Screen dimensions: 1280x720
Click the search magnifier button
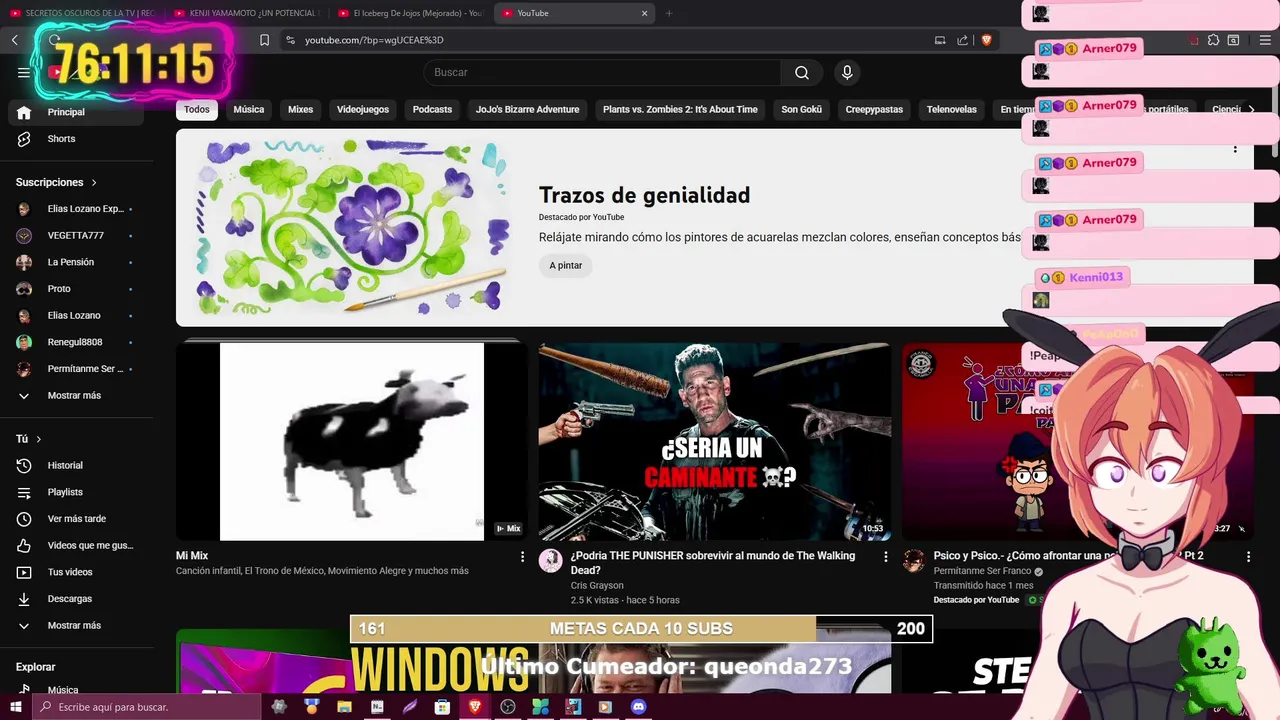(802, 72)
